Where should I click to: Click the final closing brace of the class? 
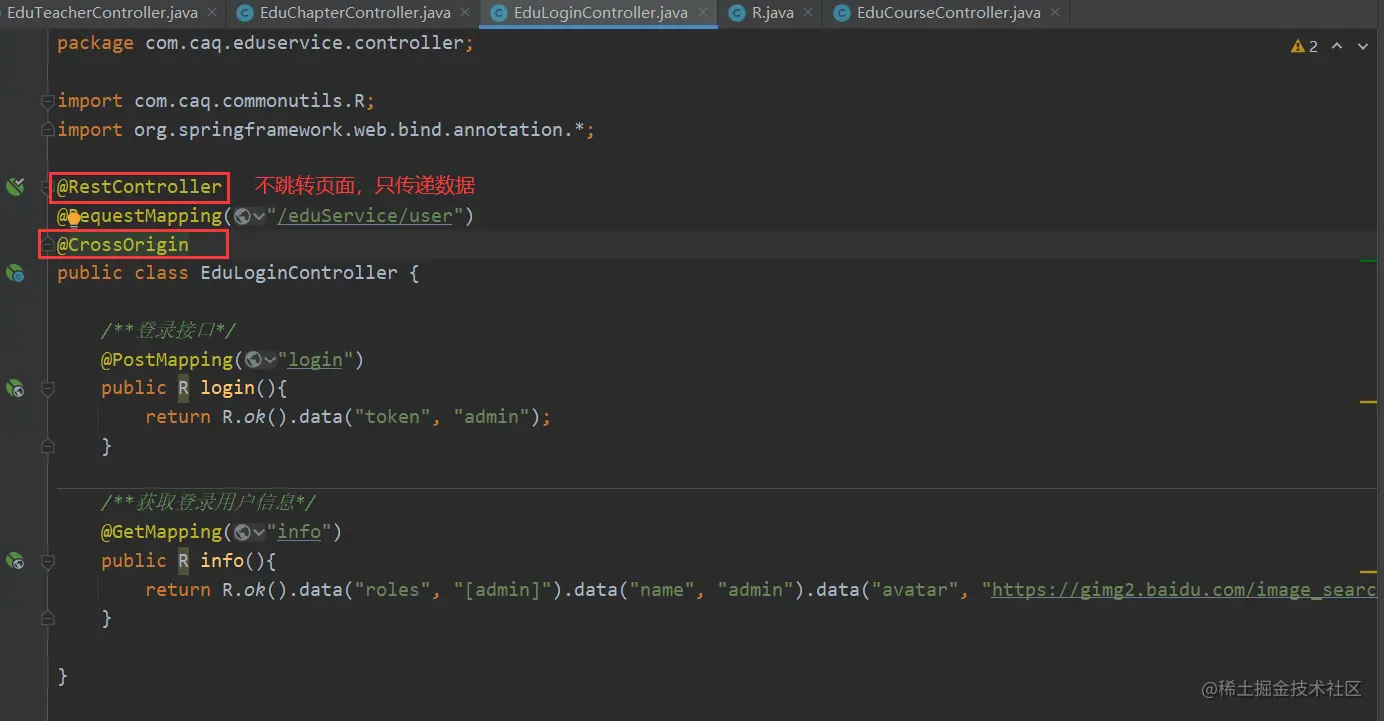[x=62, y=676]
